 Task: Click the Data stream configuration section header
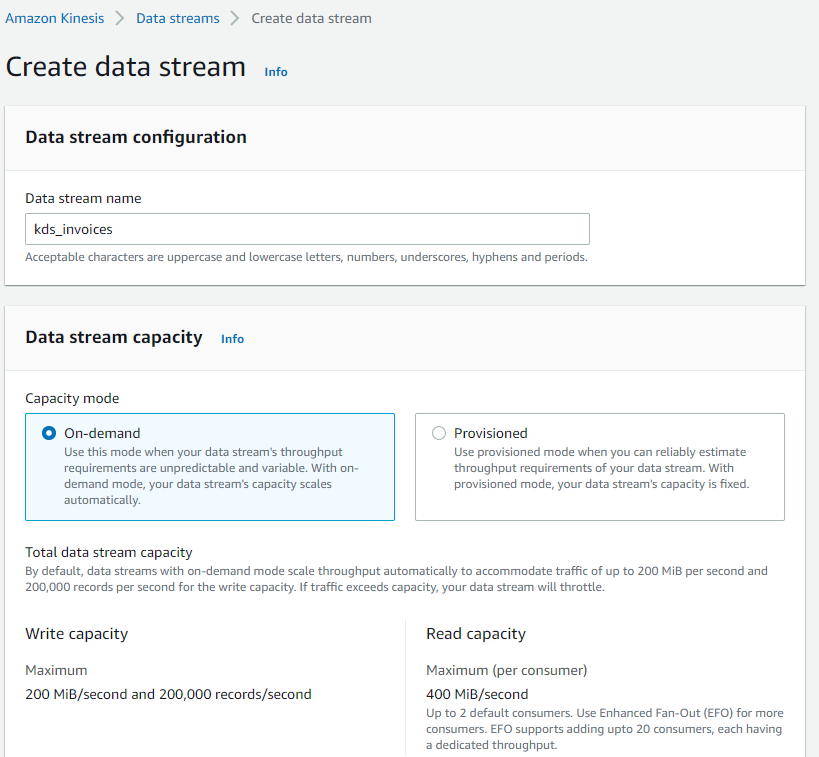point(136,137)
